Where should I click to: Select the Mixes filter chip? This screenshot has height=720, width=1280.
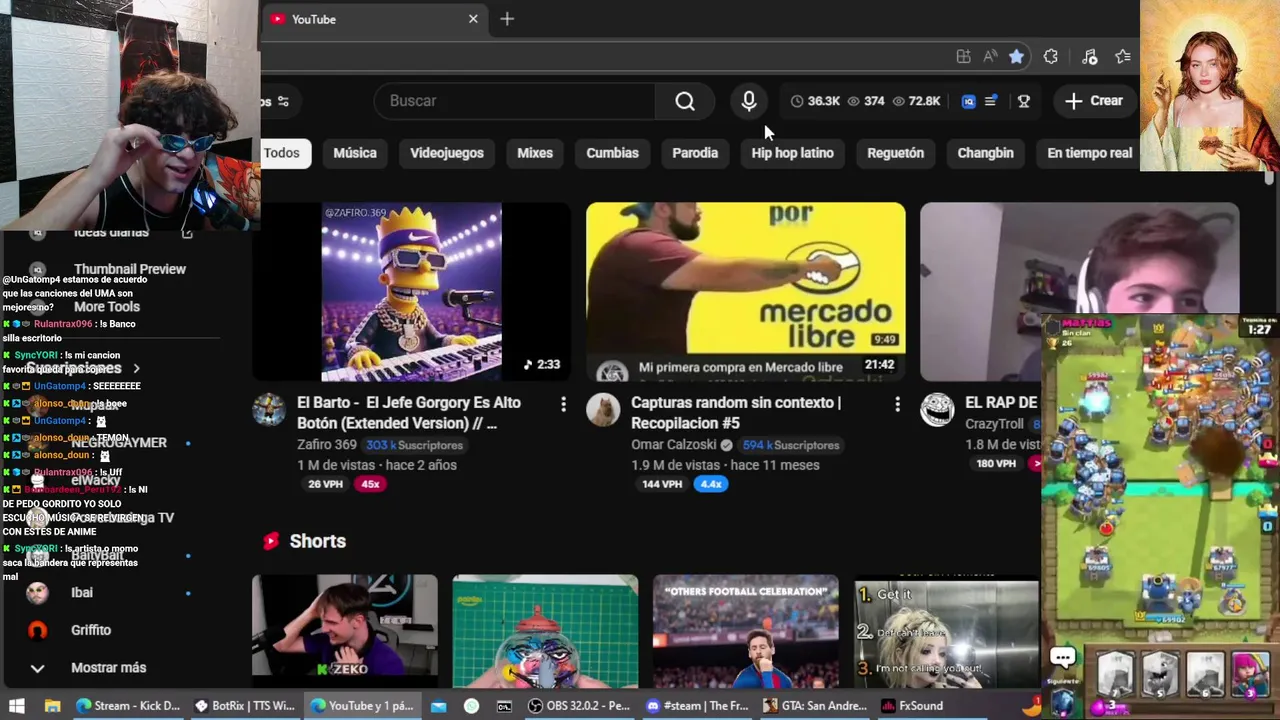click(535, 153)
